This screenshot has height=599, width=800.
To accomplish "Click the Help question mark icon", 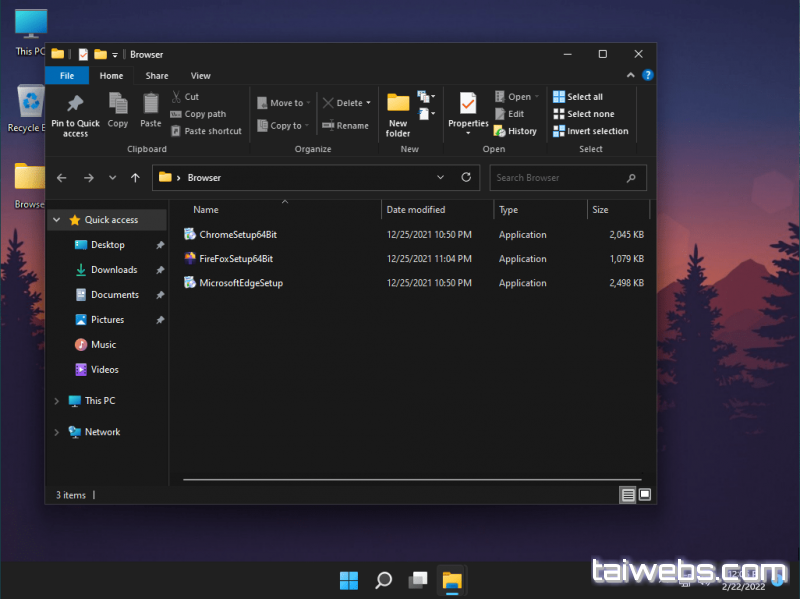I will (648, 75).
